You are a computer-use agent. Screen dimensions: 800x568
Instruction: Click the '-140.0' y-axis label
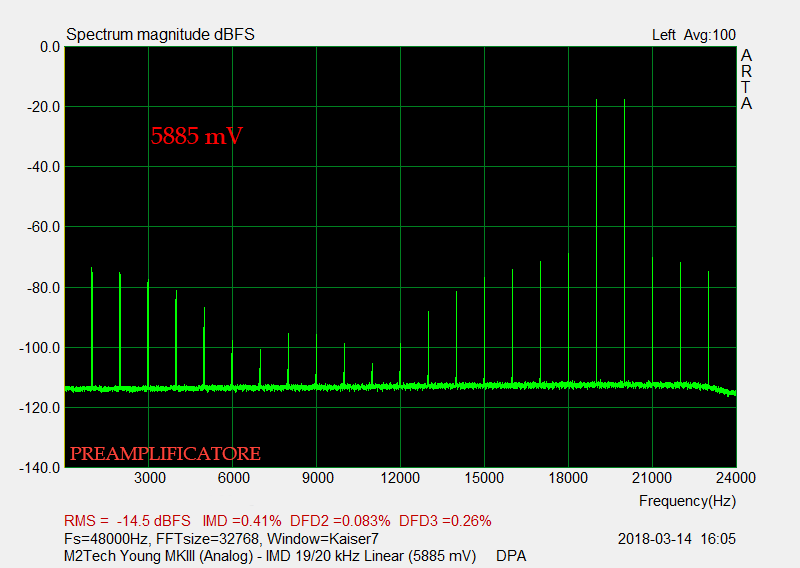click(40, 467)
